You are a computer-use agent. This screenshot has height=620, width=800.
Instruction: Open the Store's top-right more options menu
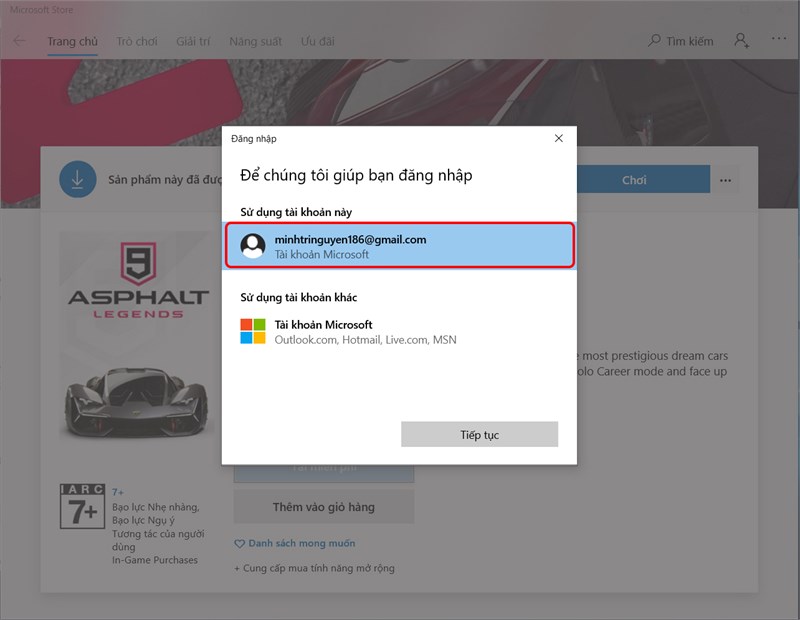point(779,38)
